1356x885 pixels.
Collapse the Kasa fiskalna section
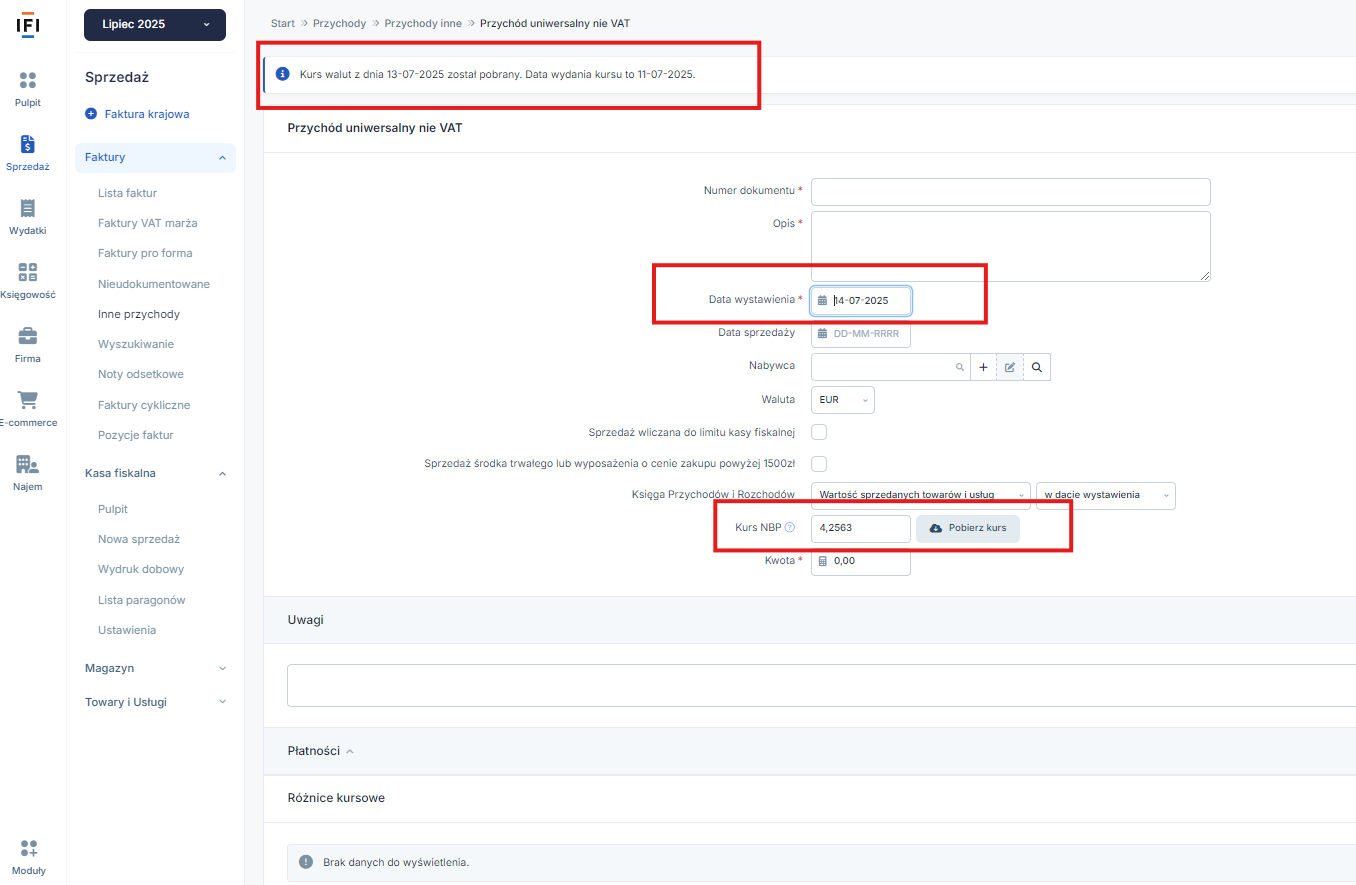pyautogui.click(x=155, y=473)
